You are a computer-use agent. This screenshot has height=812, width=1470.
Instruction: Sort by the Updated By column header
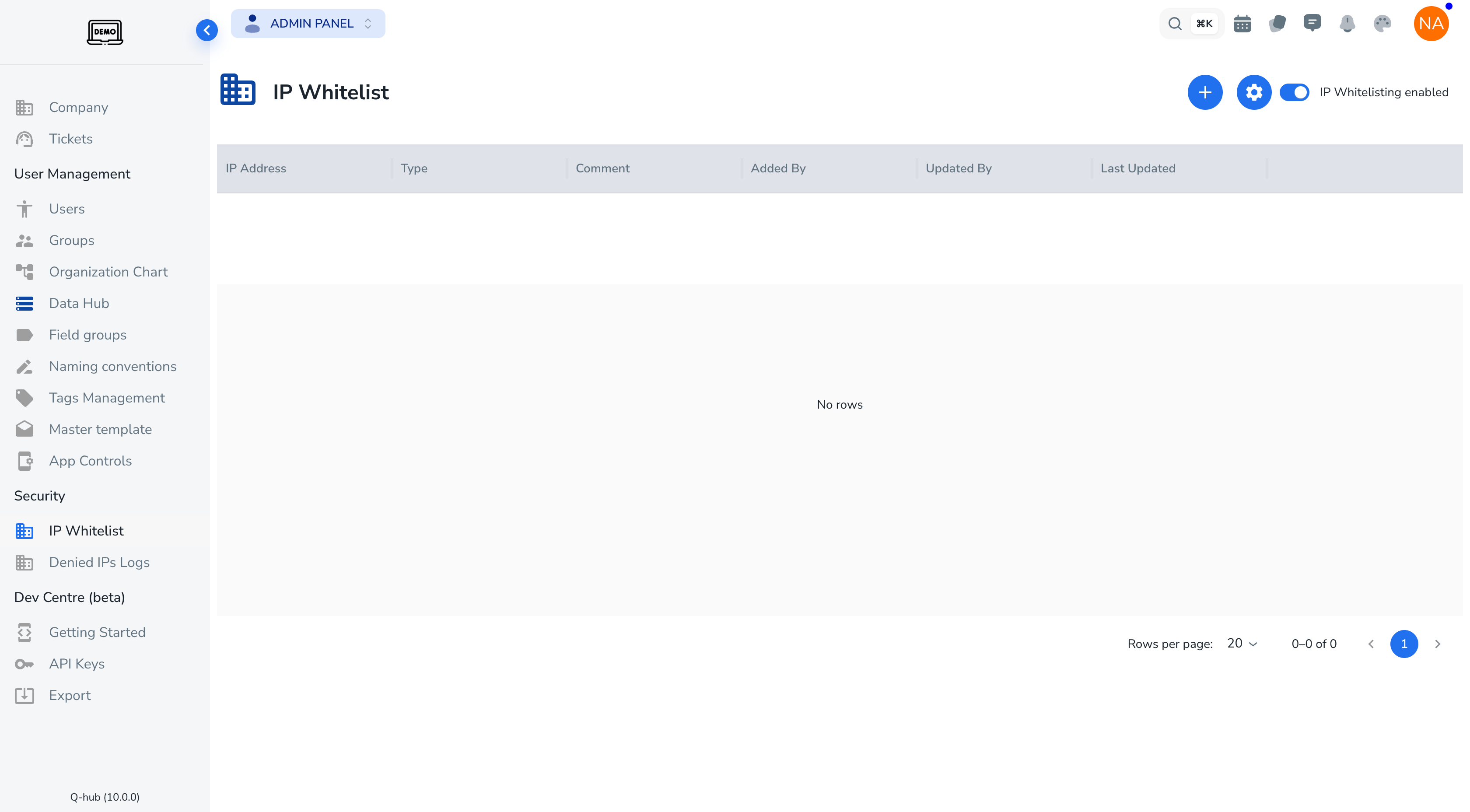1004,168
